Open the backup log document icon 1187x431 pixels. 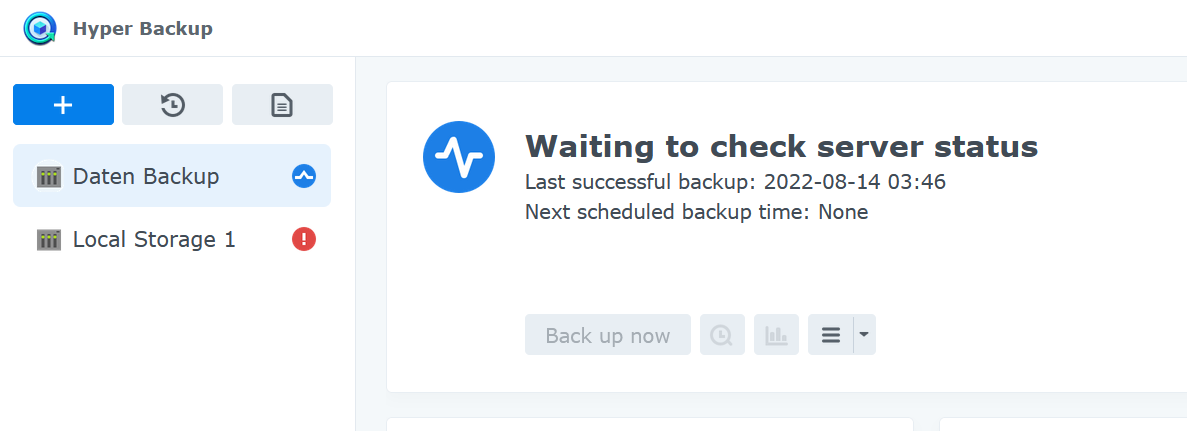(282, 105)
